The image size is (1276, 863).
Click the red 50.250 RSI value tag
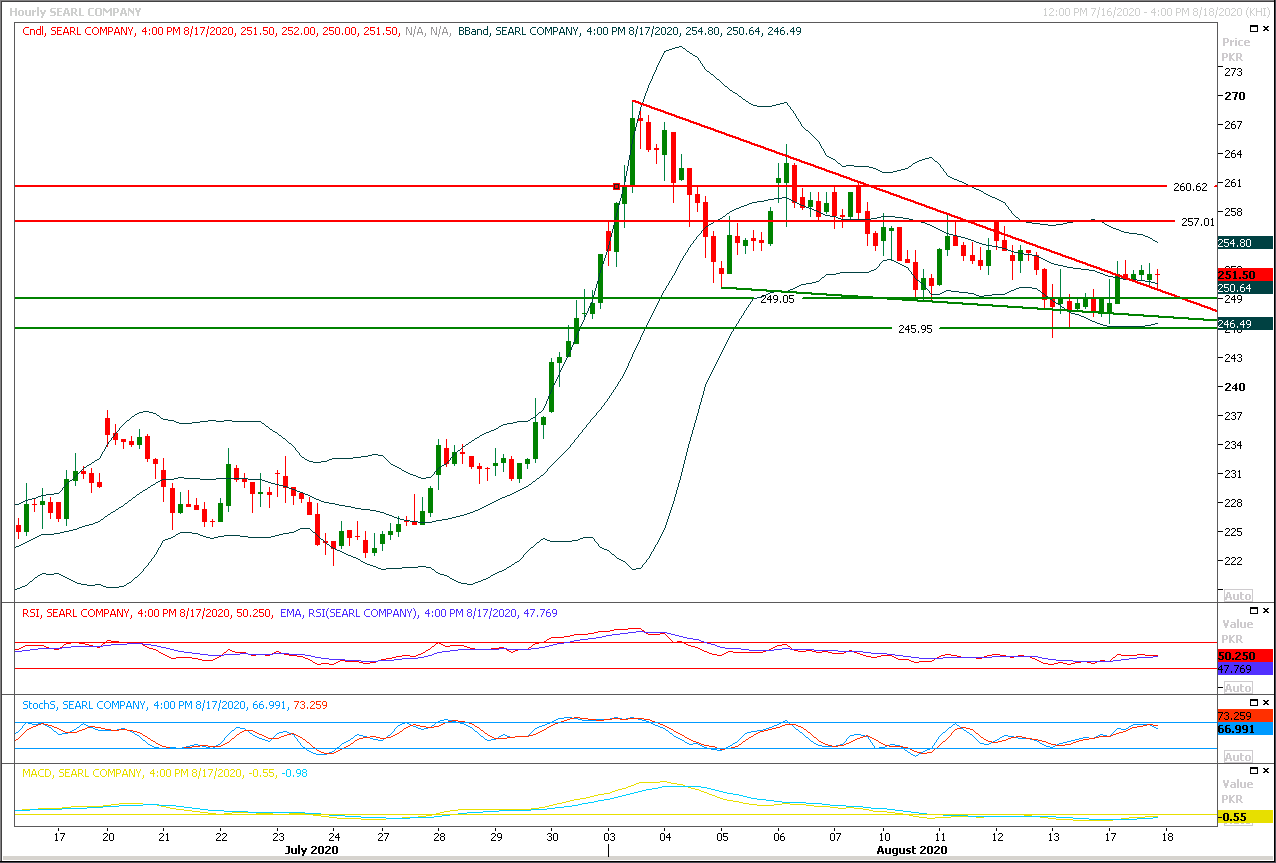point(1244,655)
